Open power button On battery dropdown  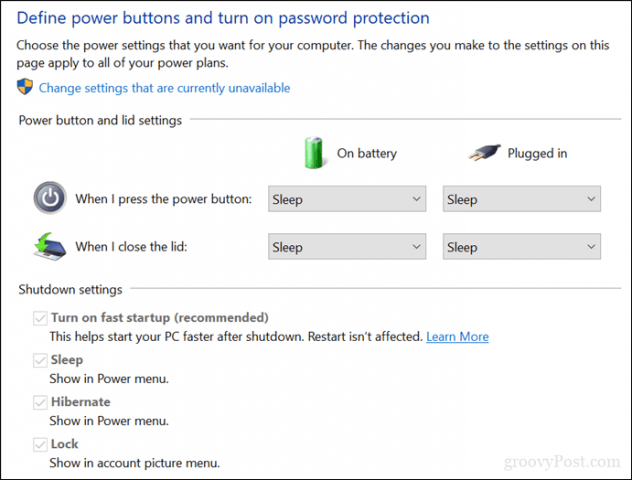[x=347, y=199]
